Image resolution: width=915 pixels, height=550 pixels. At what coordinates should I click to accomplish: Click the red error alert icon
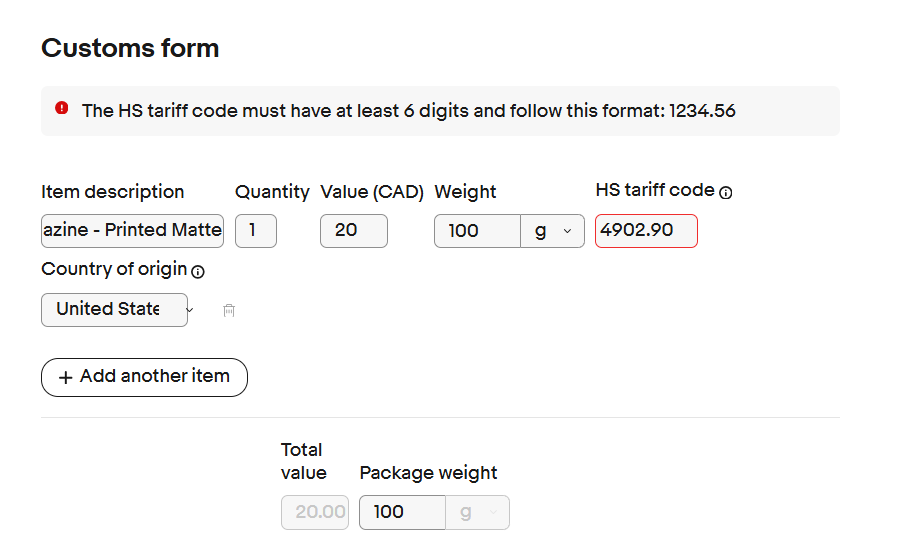(62, 109)
